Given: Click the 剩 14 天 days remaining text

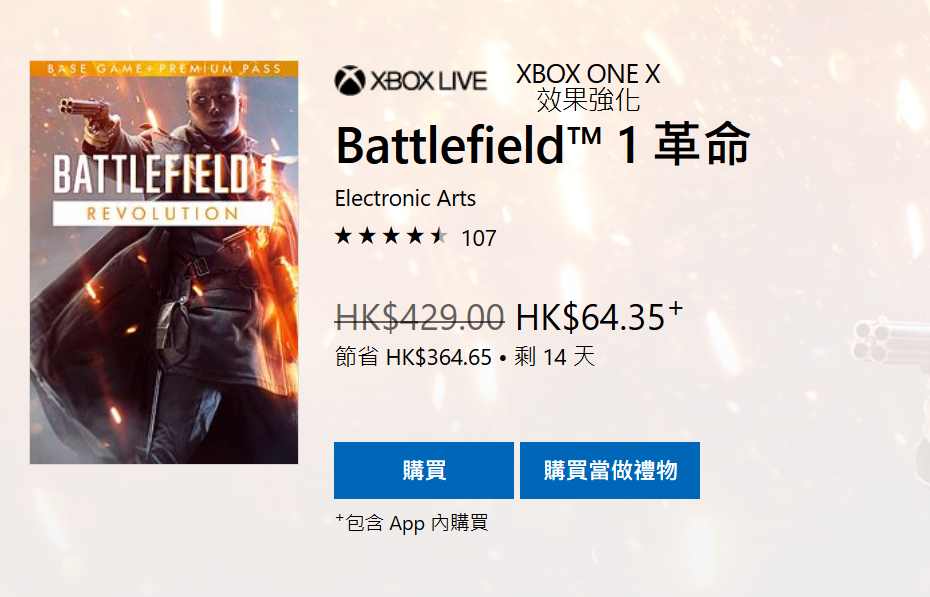Looking at the screenshot, I should (555, 357).
